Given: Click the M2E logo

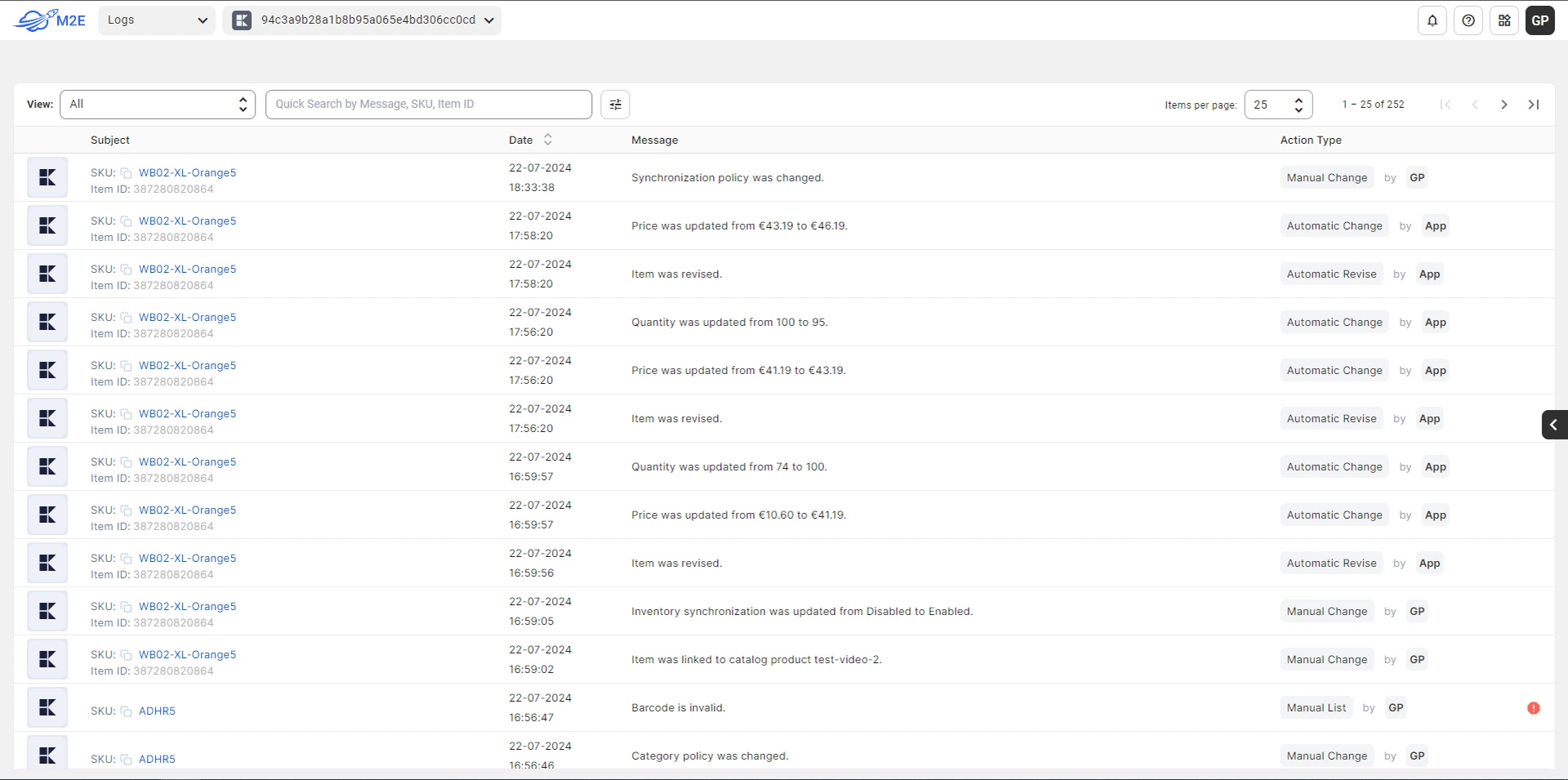Looking at the screenshot, I should click(x=51, y=20).
